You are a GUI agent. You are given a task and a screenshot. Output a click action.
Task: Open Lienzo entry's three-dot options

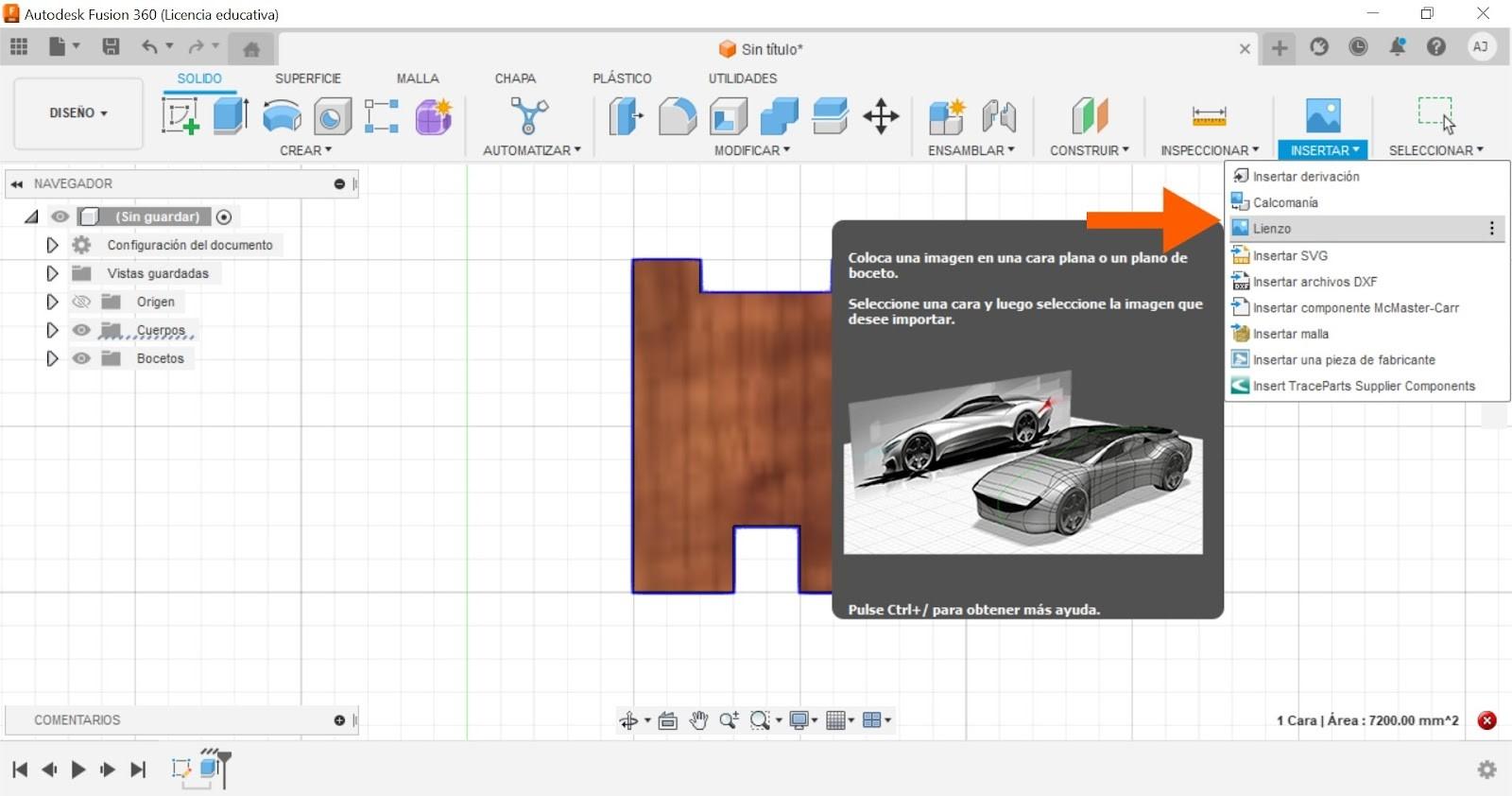[1491, 229]
